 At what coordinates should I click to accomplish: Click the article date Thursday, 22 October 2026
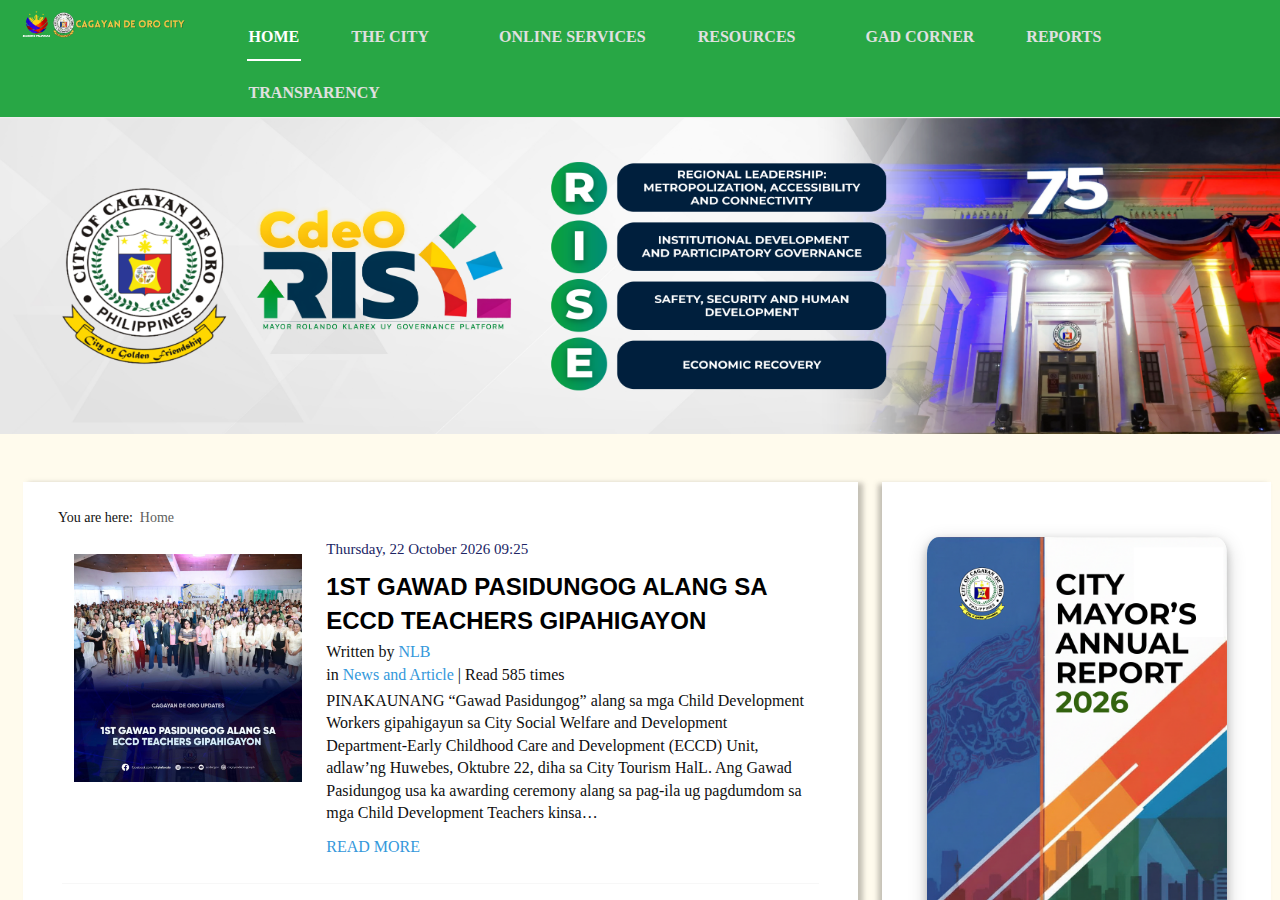(x=427, y=549)
